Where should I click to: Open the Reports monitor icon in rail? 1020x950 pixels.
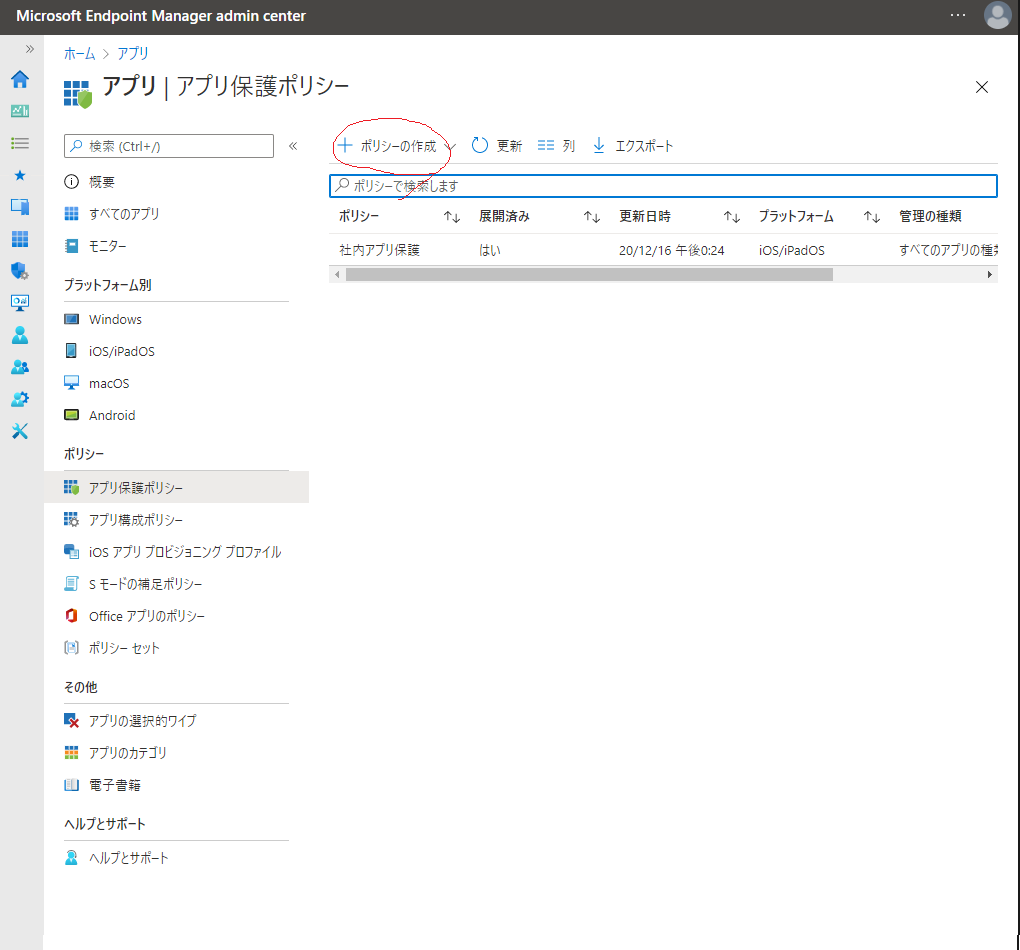(20, 303)
